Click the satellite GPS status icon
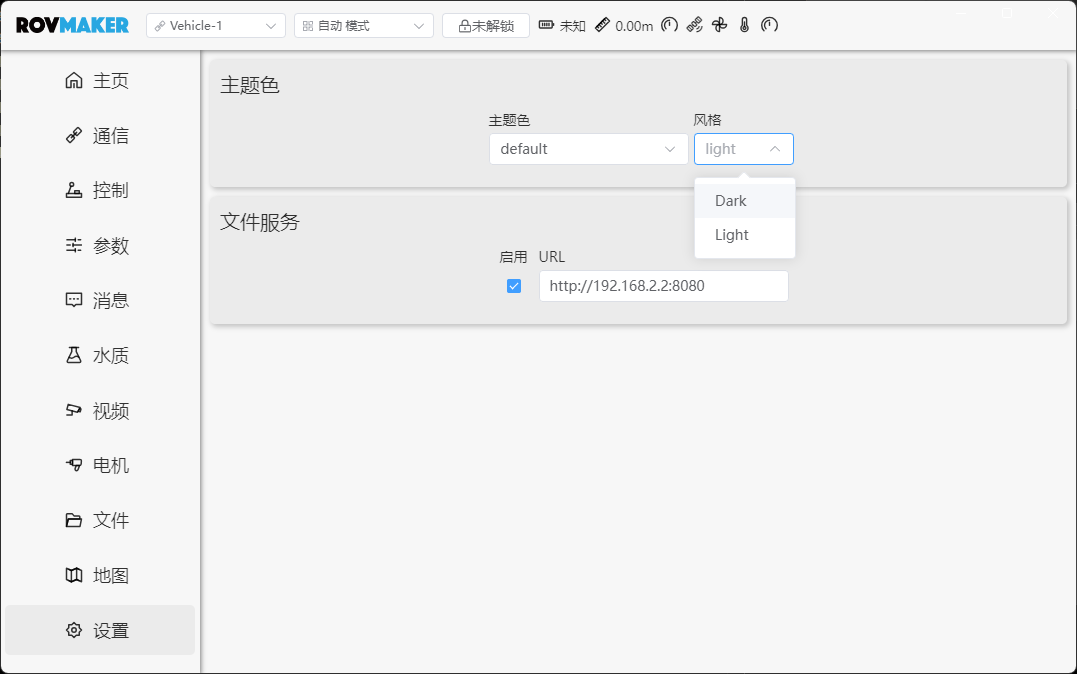Image resolution: width=1077 pixels, height=674 pixels. tap(696, 25)
